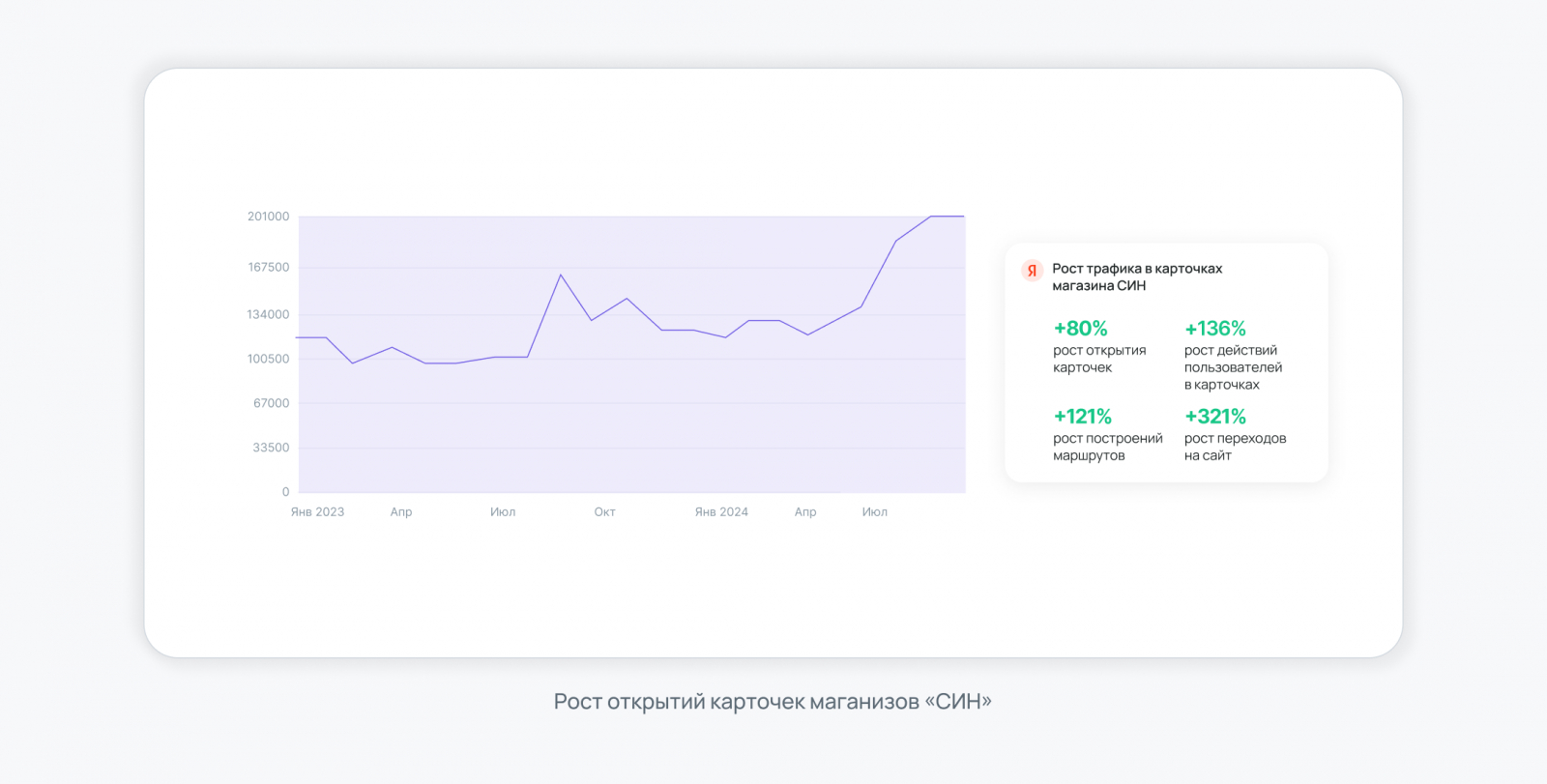Click the "рост открытия карточек" label

click(x=1099, y=359)
